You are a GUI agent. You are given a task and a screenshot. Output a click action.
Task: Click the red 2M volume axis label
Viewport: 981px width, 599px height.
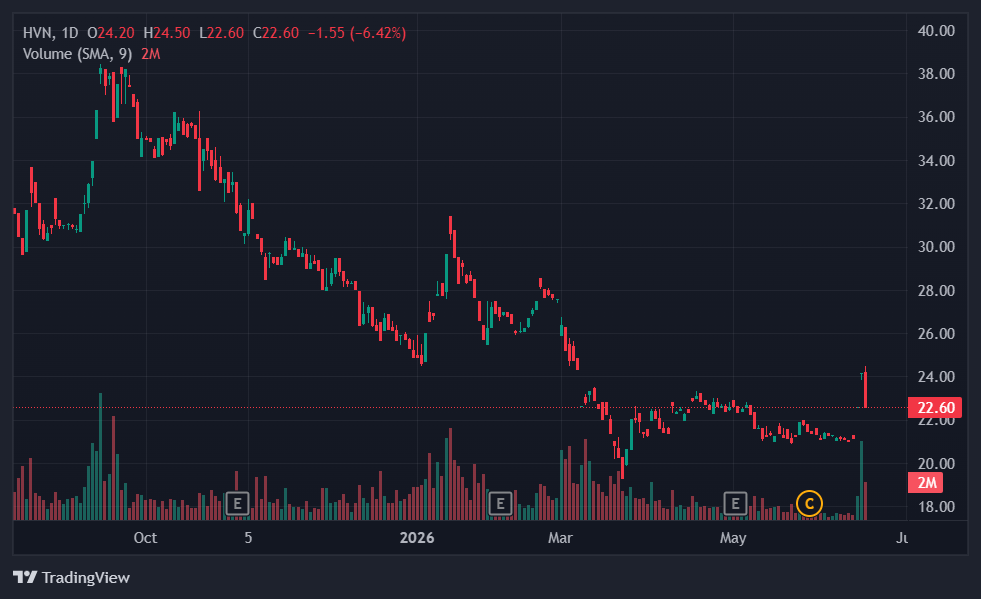[925, 483]
